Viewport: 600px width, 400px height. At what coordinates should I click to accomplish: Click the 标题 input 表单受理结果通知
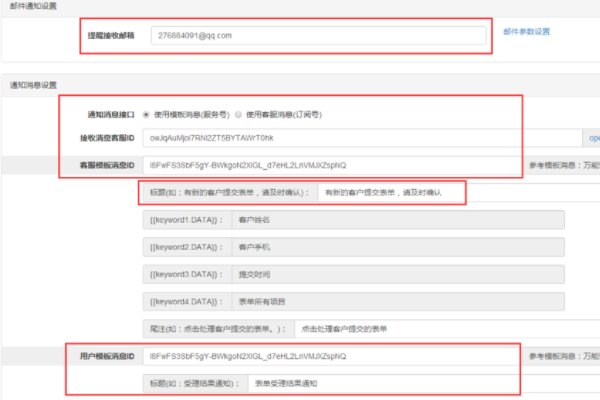click(x=424, y=384)
